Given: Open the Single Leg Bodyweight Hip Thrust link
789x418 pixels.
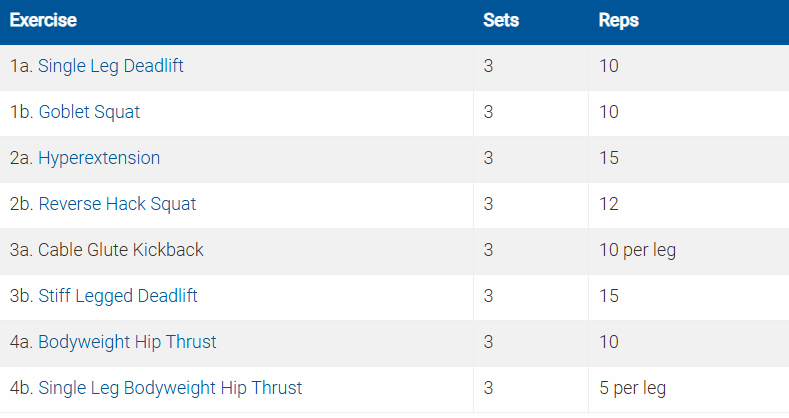Looking at the screenshot, I should click(170, 388).
